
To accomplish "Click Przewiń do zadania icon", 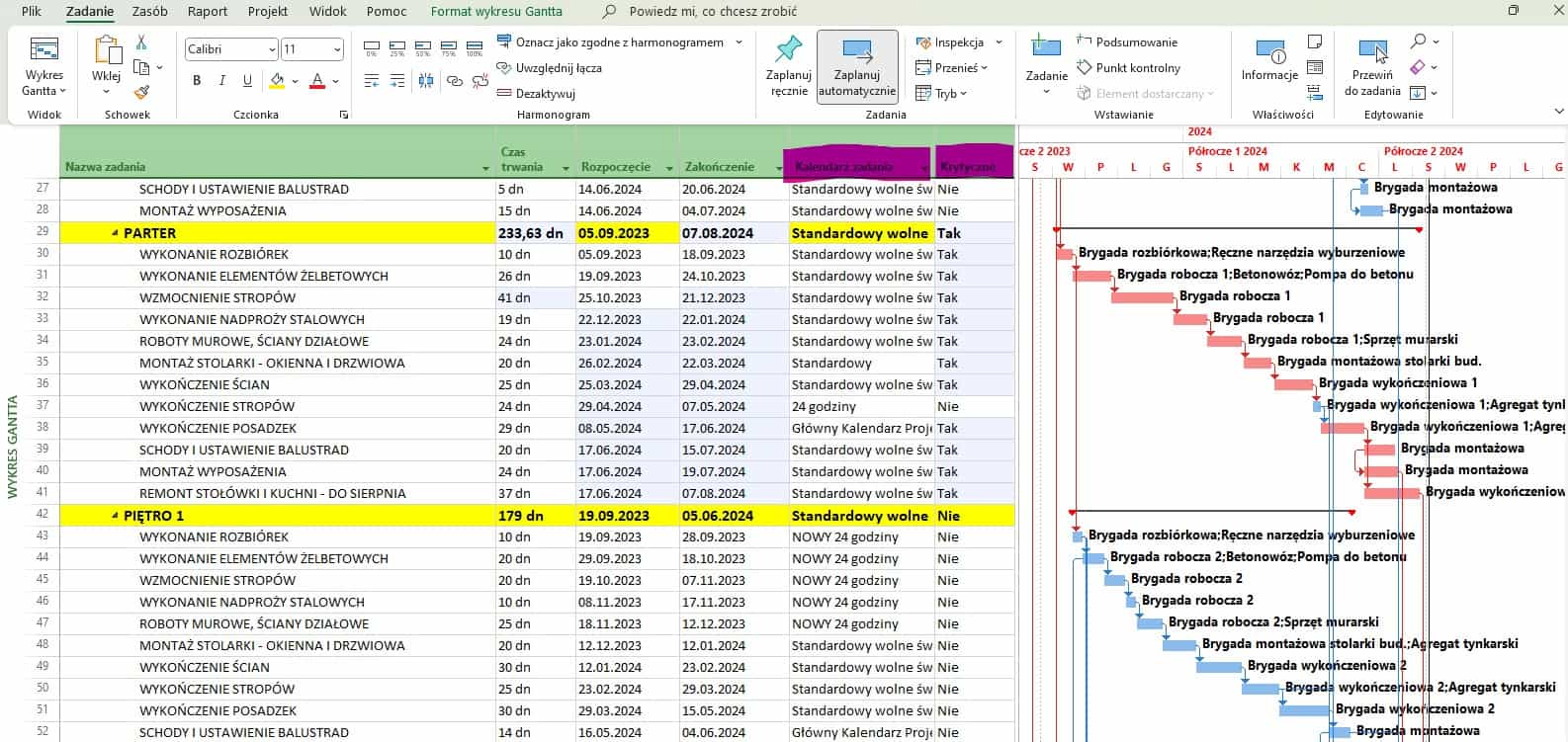I will point(1372,51).
